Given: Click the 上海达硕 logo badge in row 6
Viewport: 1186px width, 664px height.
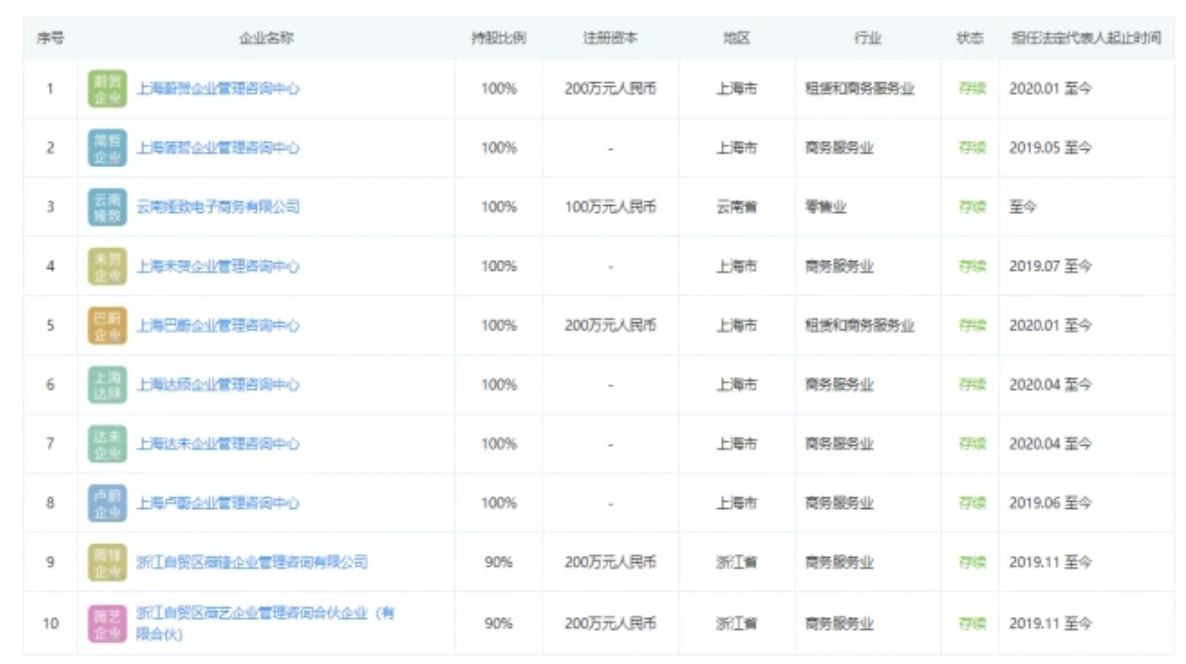Looking at the screenshot, I should [107, 385].
